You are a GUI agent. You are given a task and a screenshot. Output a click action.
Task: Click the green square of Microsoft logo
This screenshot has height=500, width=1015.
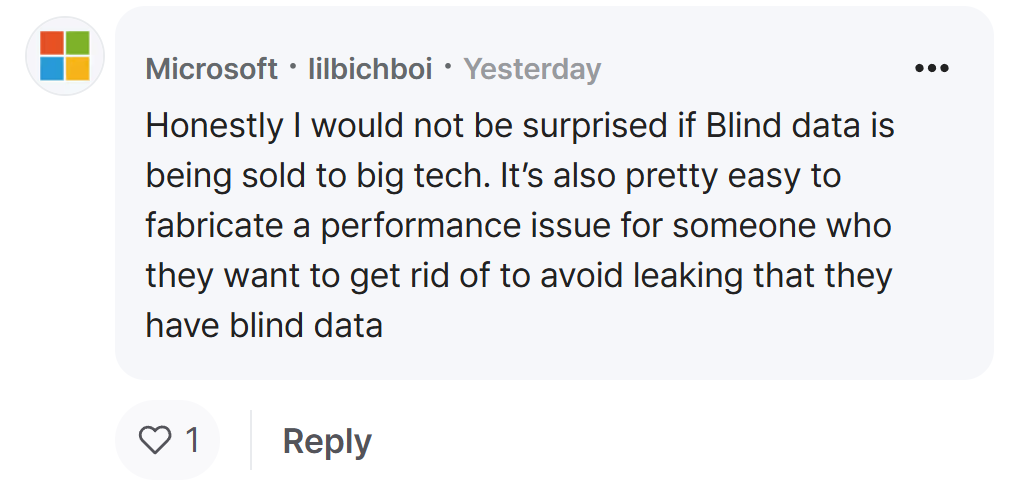pos(78,43)
